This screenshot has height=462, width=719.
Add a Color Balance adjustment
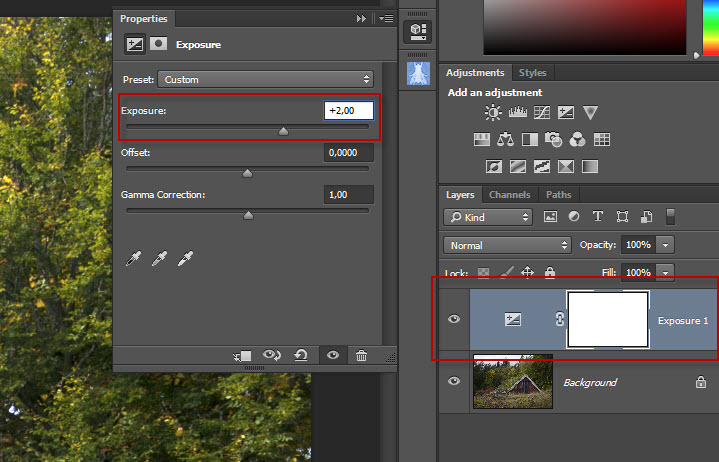point(506,139)
